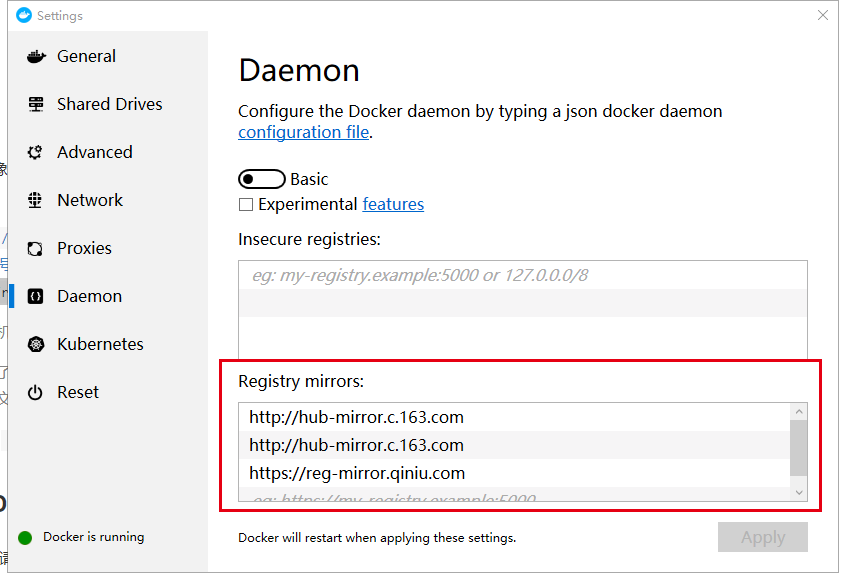Click the Shared Drives icon in sidebar

(36, 105)
